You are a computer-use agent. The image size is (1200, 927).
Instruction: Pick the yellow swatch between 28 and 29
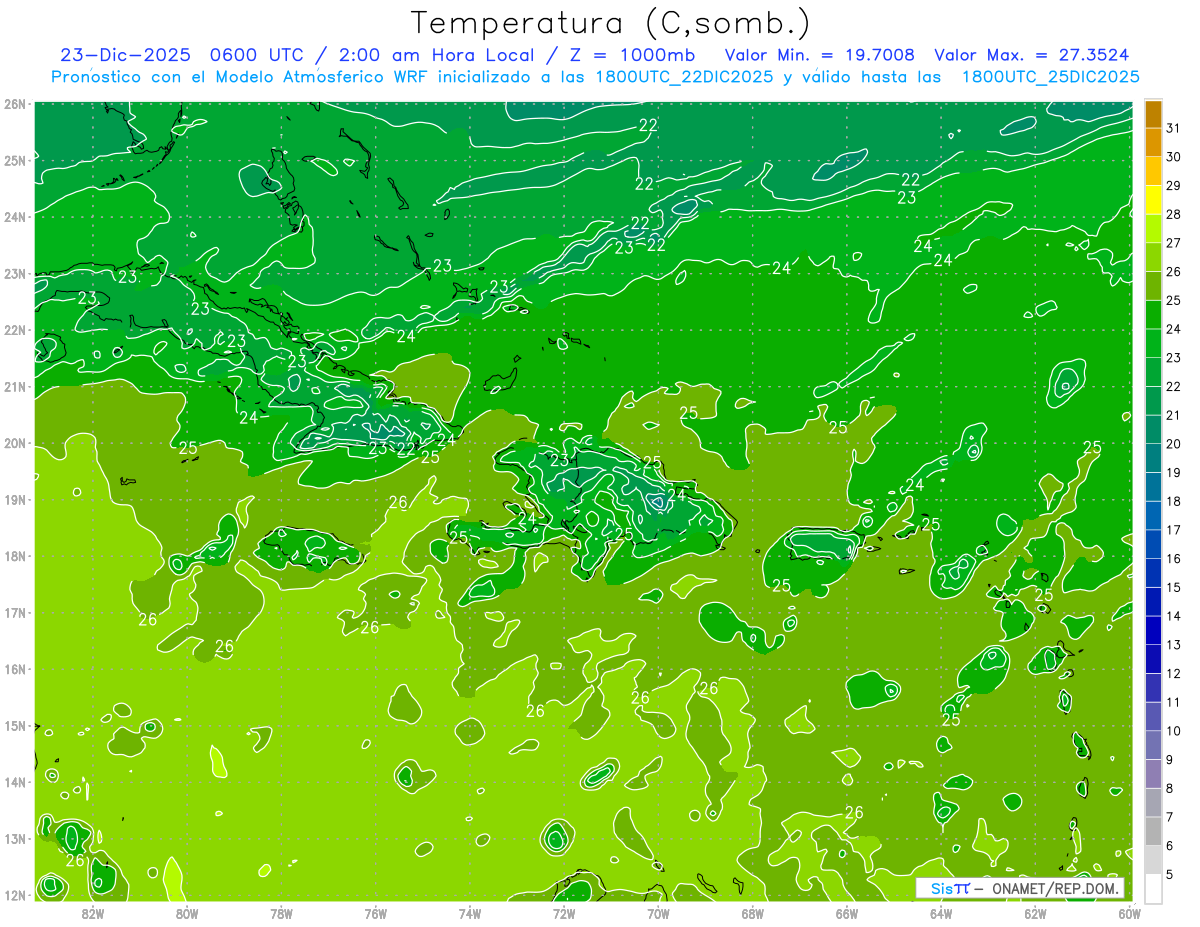click(x=1153, y=200)
